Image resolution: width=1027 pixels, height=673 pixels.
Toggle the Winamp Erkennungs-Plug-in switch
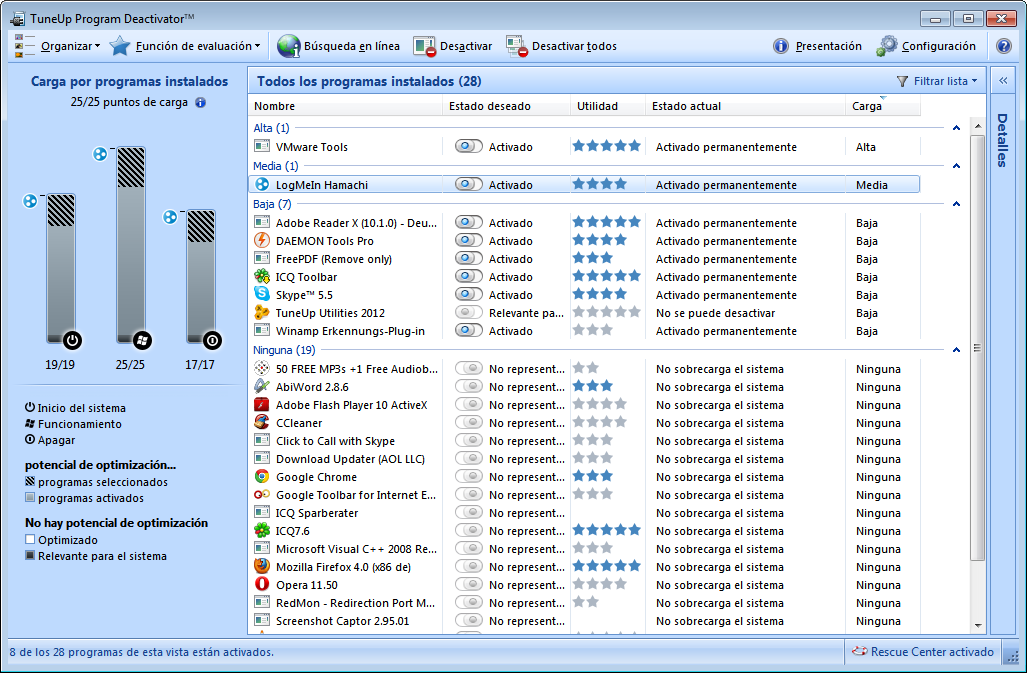click(x=468, y=331)
